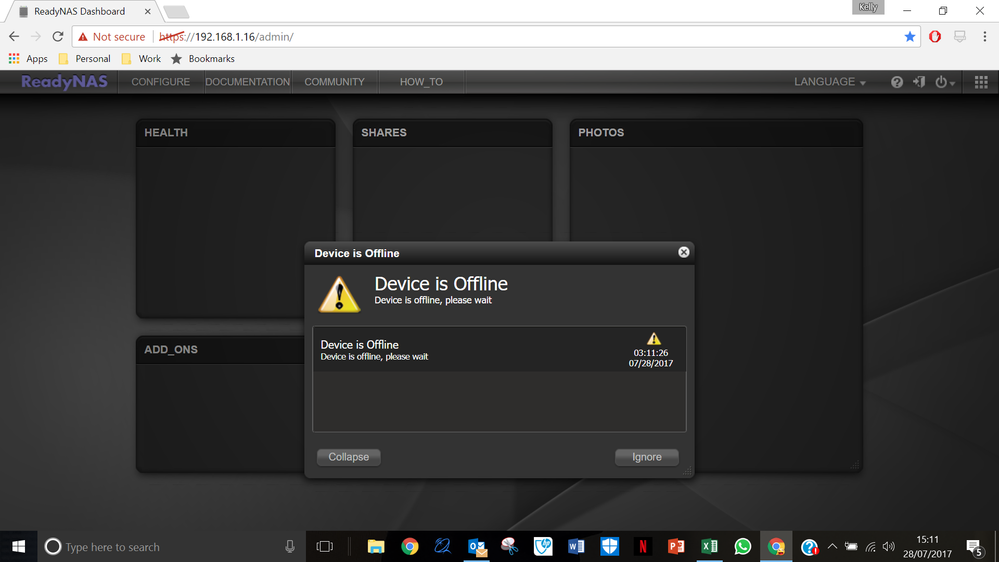Open the first Chrome taskbar icon
999x562 pixels.
coord(410,547)
